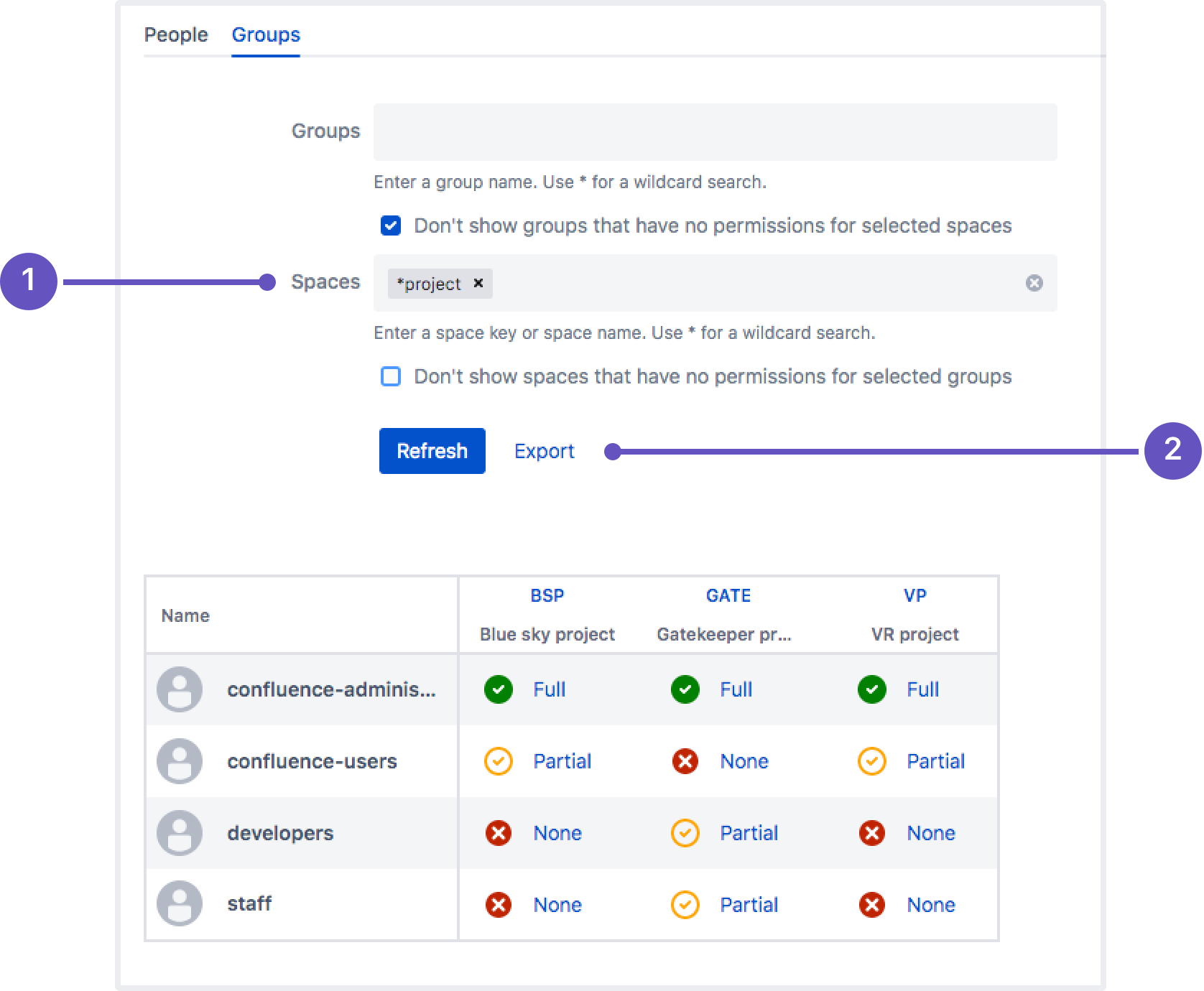Open confluence-adminis... Full permission for VP
The width and height of the screenshot is (1204, 991).
point(923,689)
